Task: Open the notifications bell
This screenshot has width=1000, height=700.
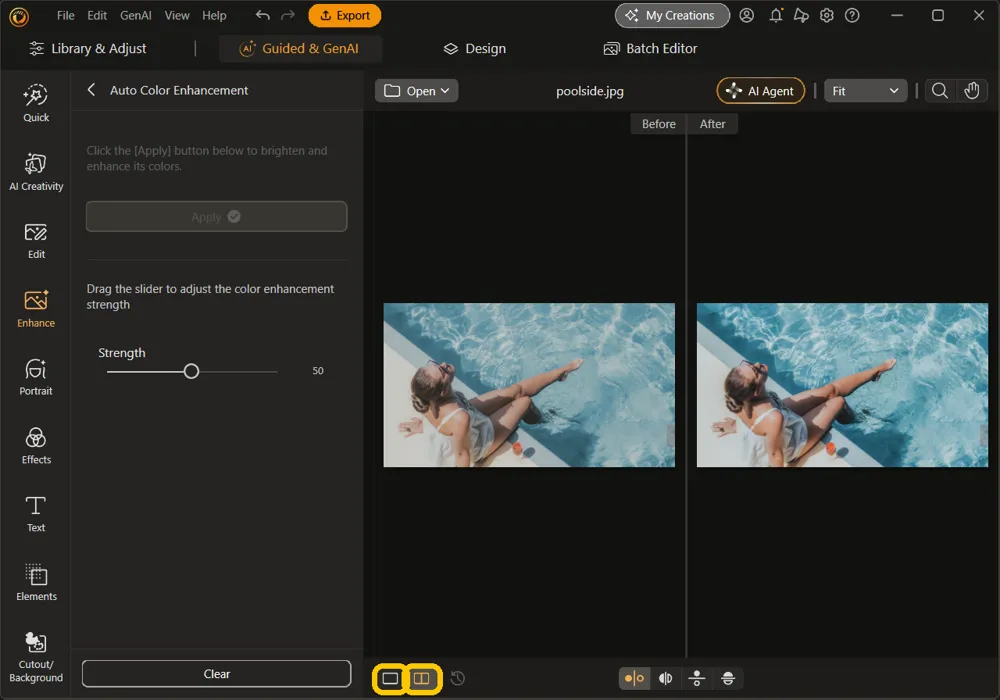Action: [776, 15]
